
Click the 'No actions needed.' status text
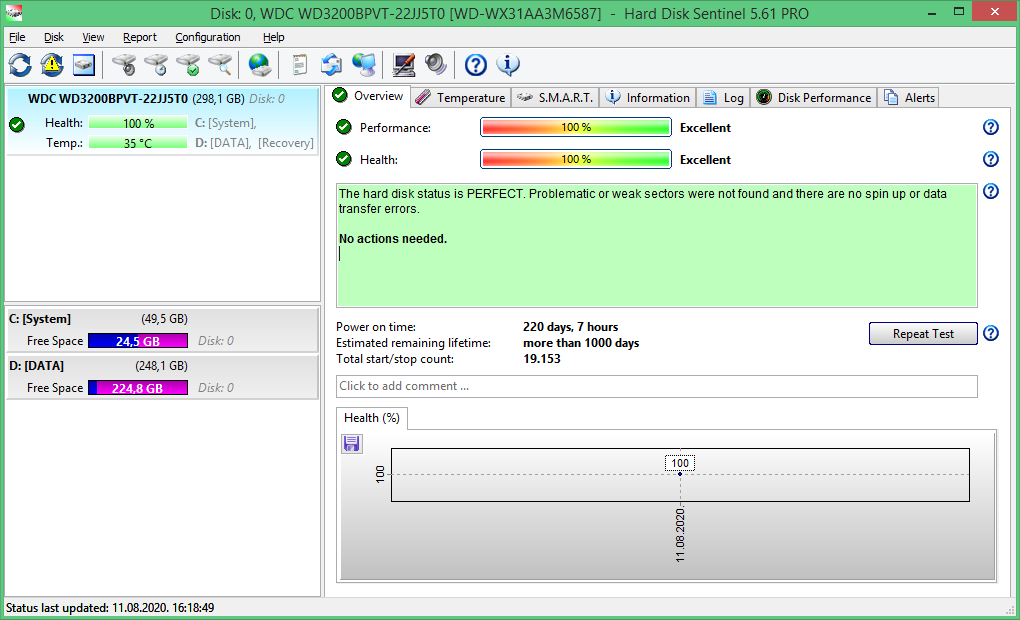[393, 239]
